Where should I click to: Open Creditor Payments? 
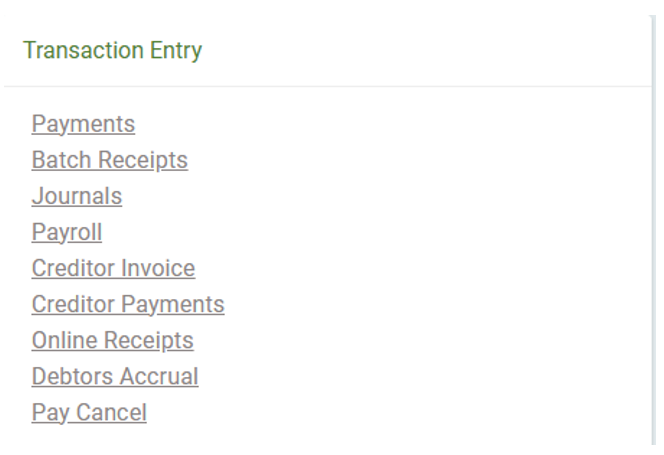point(128,304)
